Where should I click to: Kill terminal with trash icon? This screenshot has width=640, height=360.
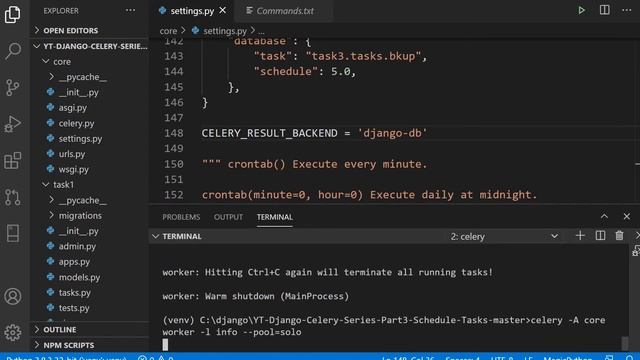point(619,236)
